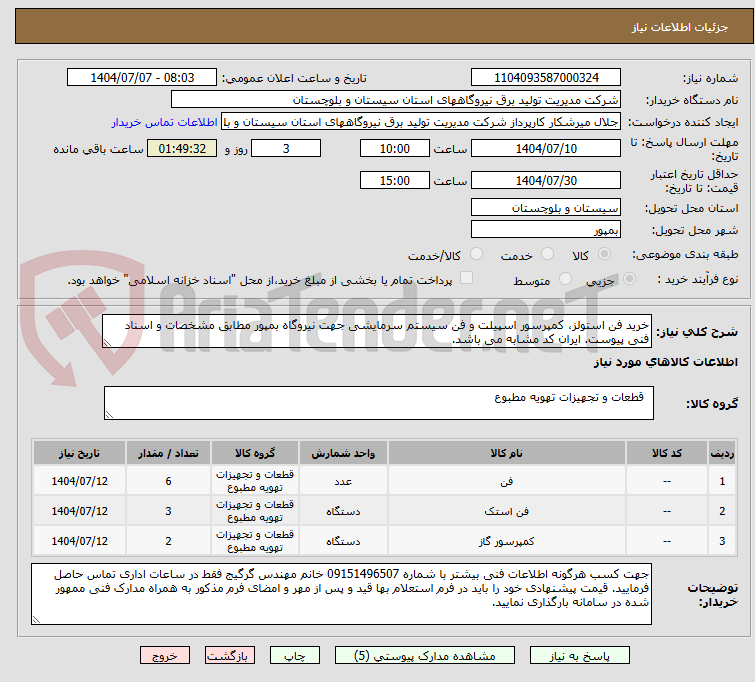Viewport: 755px width, 682px height.
Task: Click the response deadline date 1404/07/10 field
Action: pos(545,149)
